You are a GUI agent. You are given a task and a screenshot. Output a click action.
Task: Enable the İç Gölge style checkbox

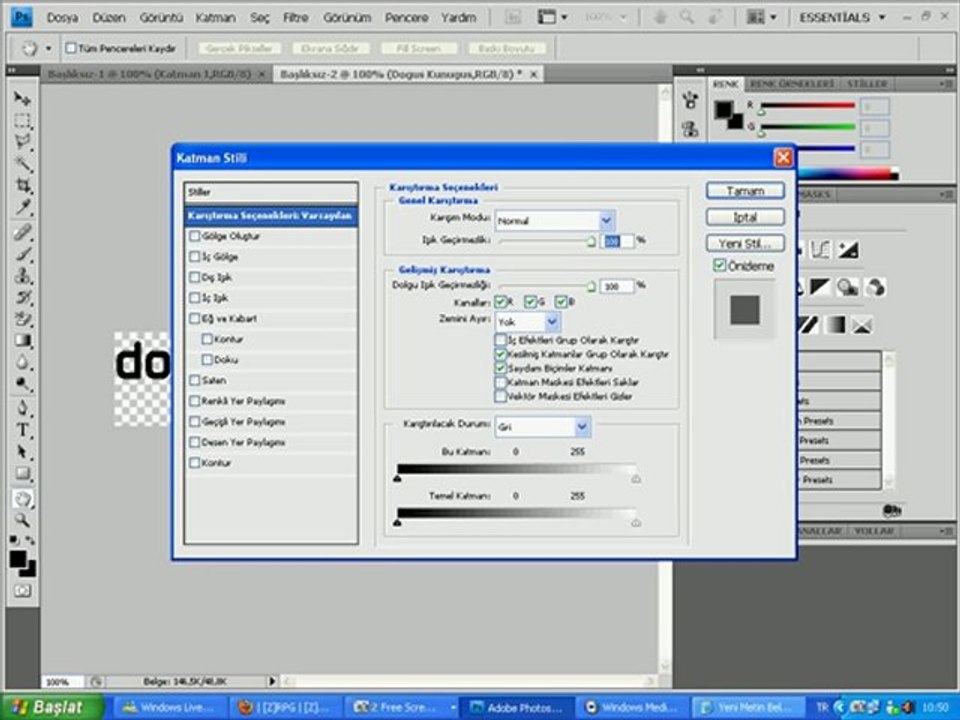(x=195, y=257)
